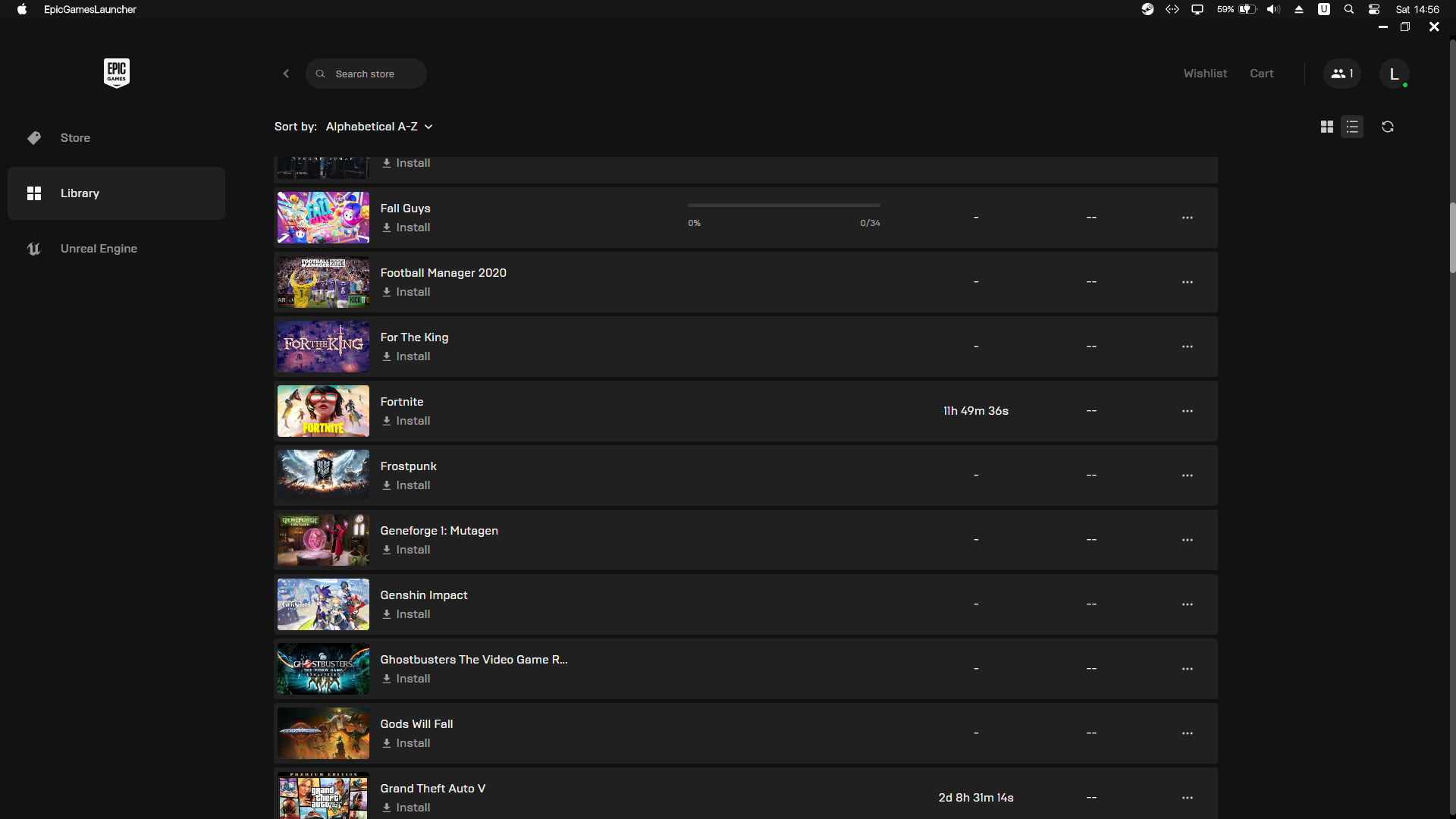Open the Unreal Engine section

99,249
